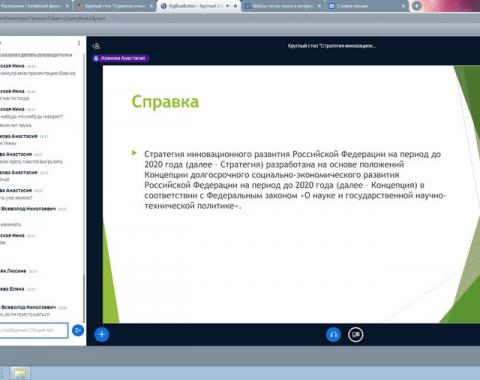Screen dimensions: 480x380
Task: Click the chat message ending in уже можно?
Action: [x=16, y=198]
